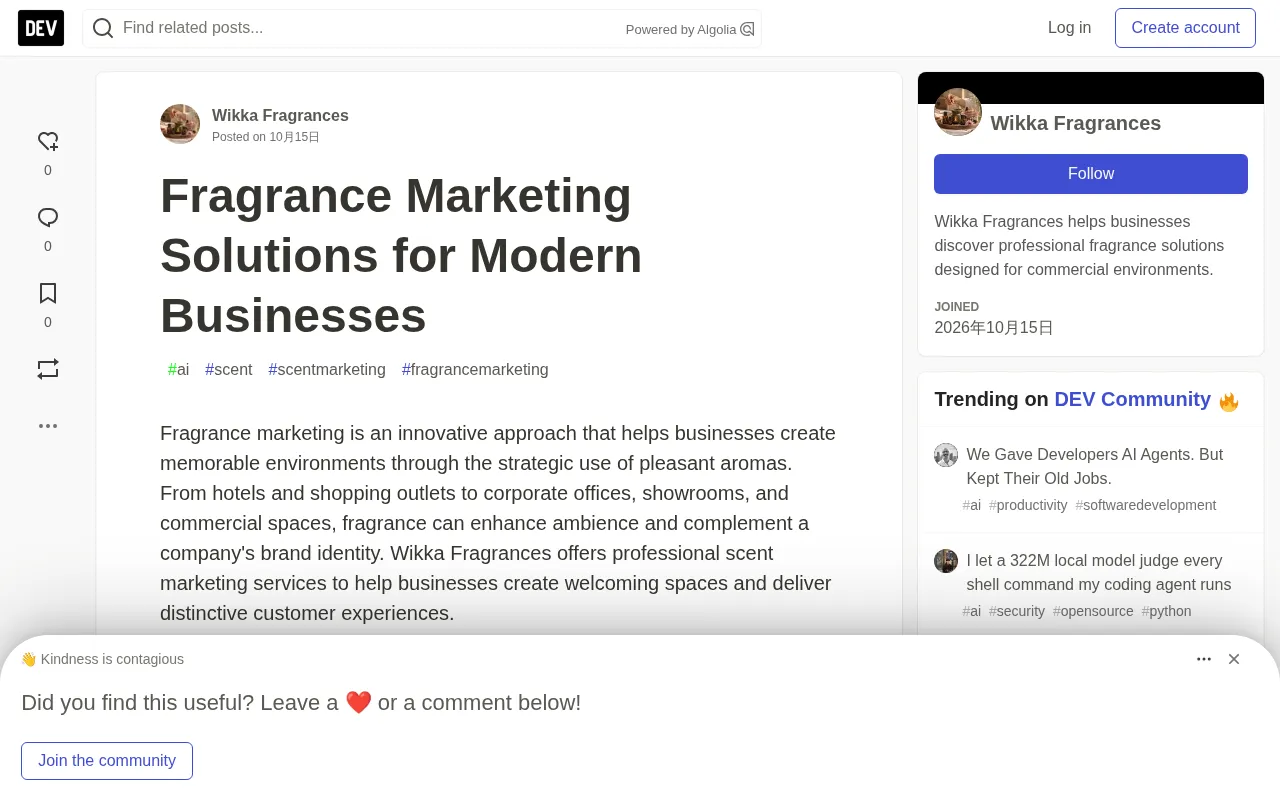The height and width of the screenshot is (800, 1280).
Task: Click the Create account button
Action: pyautogui.click(x=1185, y=28)
